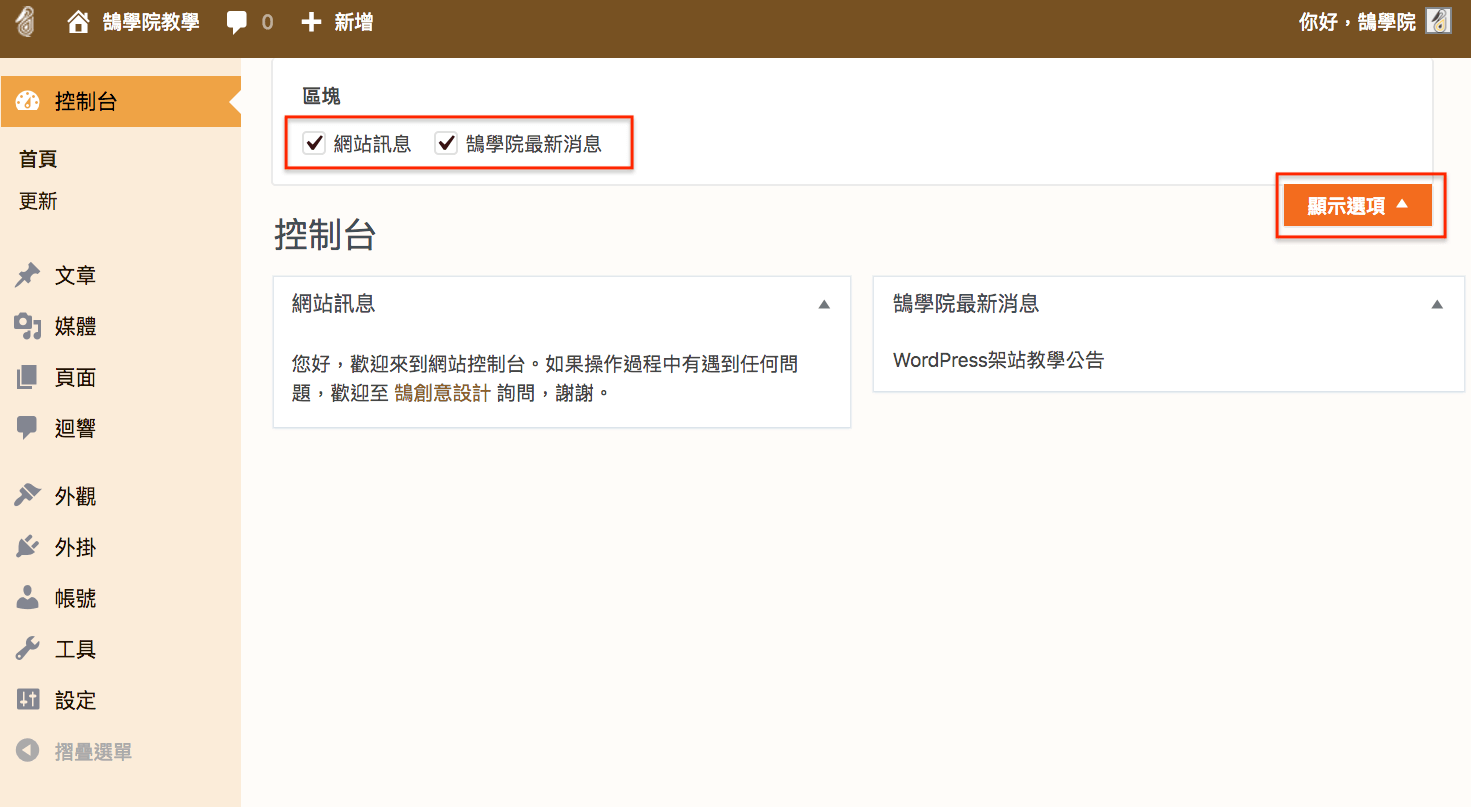1471x807 pixels.
Task: Click the speech bubble icon for 迴響
Action: 28,428
